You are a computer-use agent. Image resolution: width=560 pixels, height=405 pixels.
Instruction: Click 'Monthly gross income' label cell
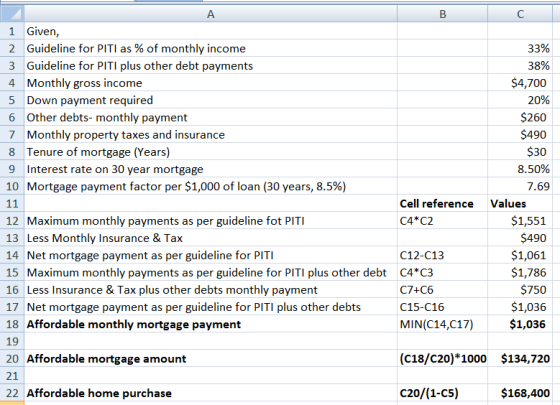211,83
